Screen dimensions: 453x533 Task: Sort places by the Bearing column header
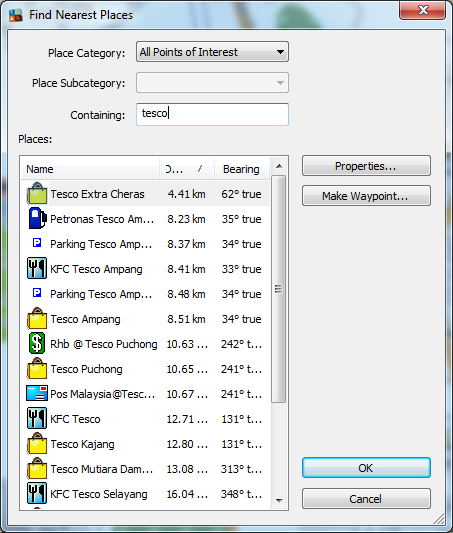point(241,169)
